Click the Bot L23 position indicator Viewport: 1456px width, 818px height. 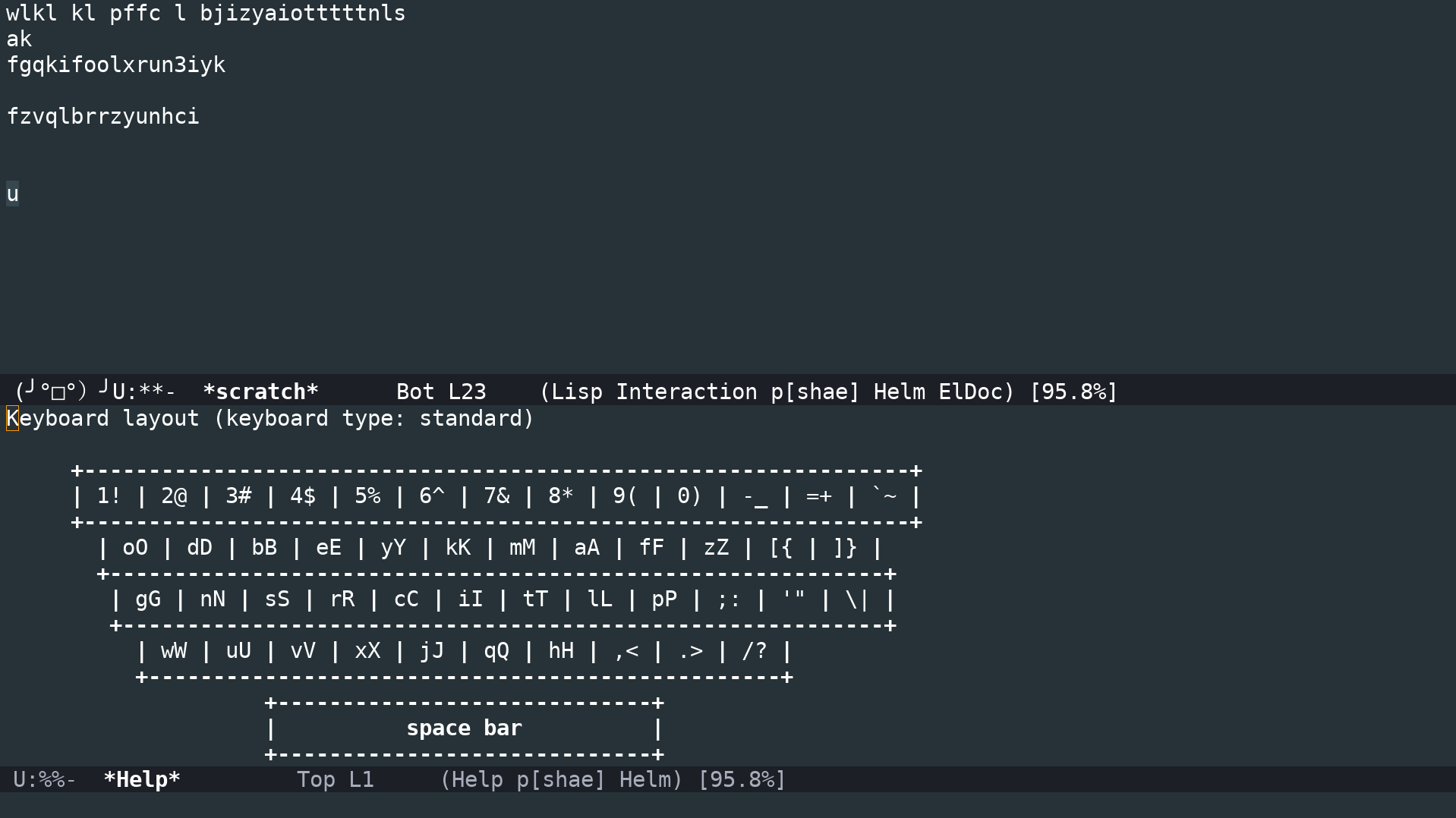(441, 392)
